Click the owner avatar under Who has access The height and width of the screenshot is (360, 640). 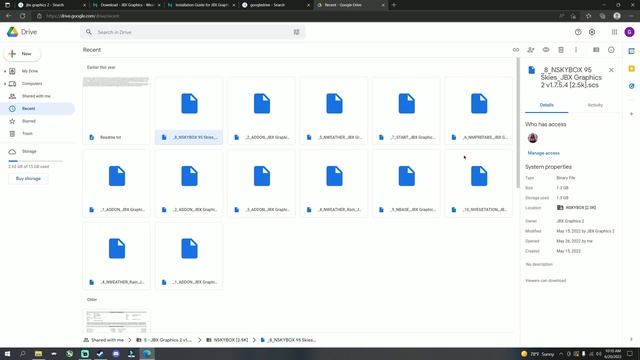(x=532, y=138)
